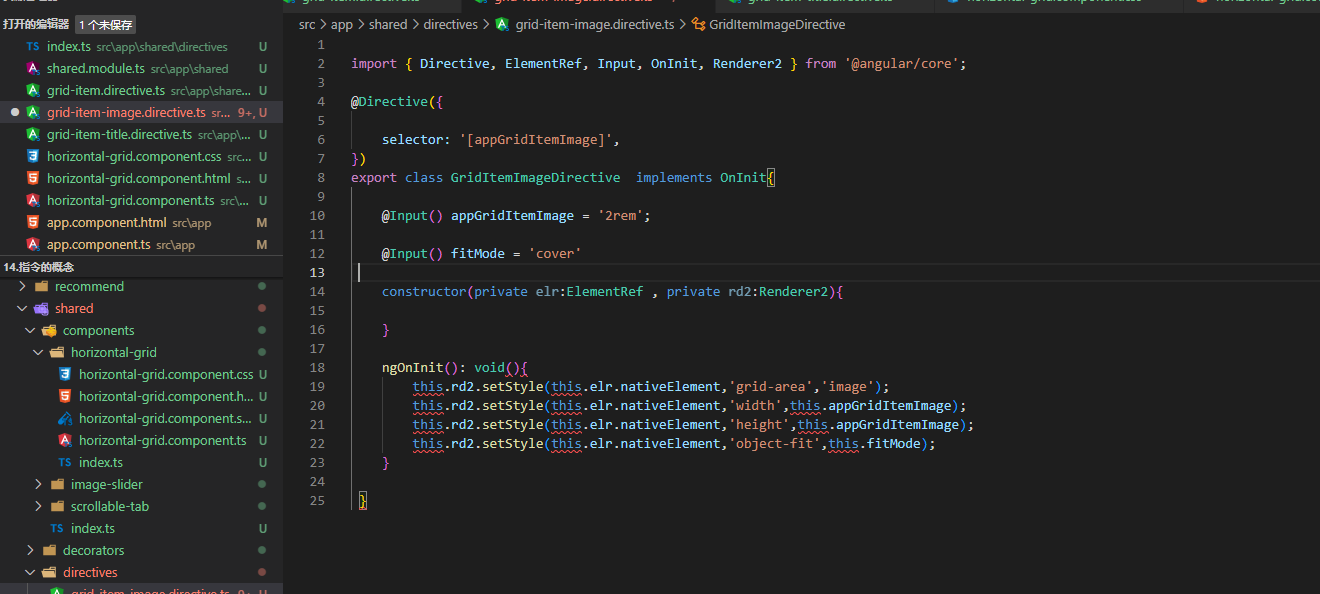
Task: Click the CSS icon of horizontal-grid.component.css in the tree
Action: pos(65,375)
